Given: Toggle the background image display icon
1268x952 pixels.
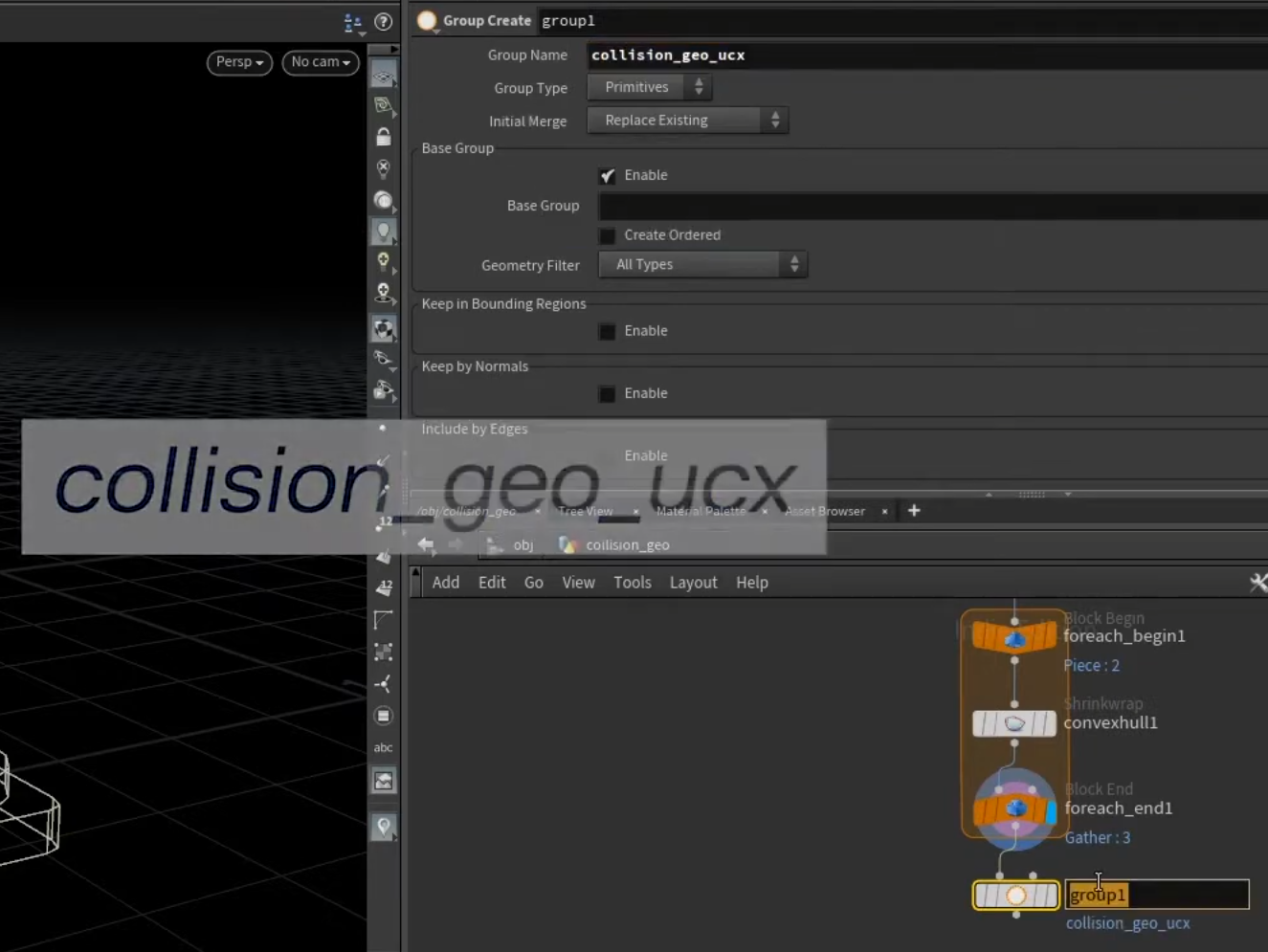Looking at the screenshot, I should 383,781.
